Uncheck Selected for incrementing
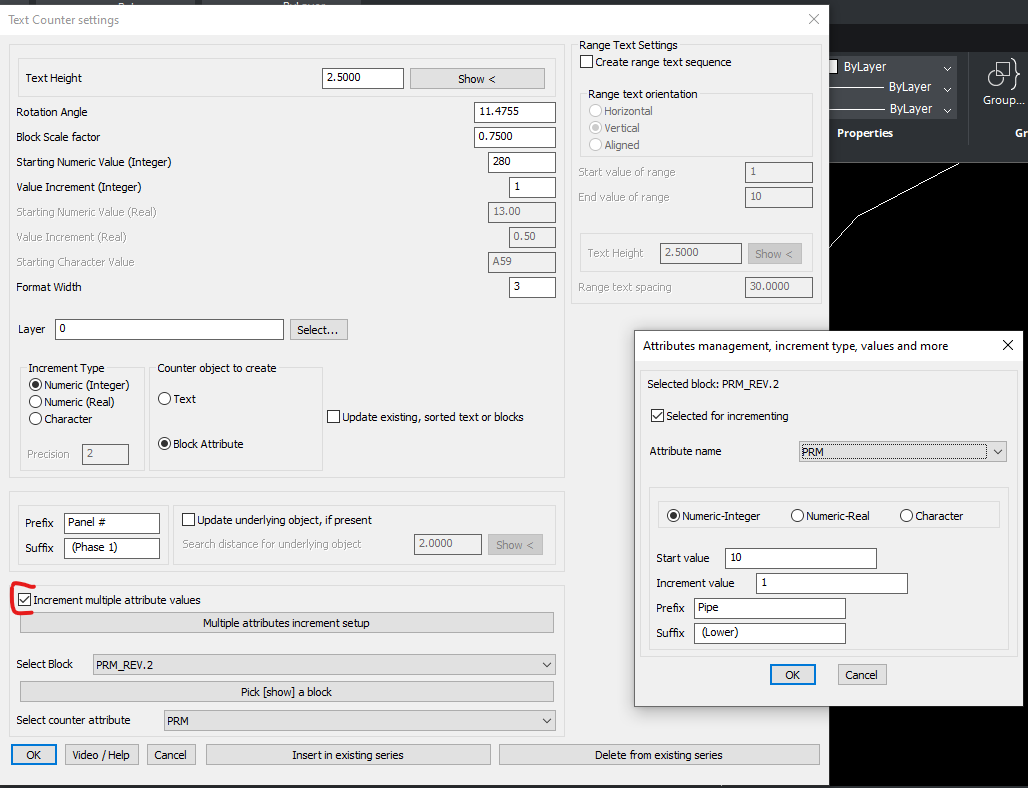Screen dimensions: 1028x788 pyautogui.click(x=658, y=417)
